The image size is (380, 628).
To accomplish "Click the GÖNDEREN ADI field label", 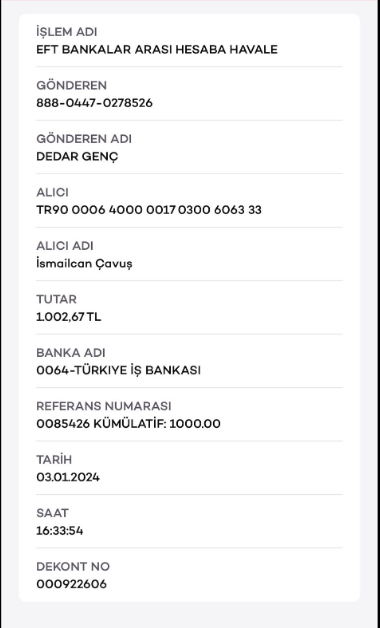I will coord(84,139).
